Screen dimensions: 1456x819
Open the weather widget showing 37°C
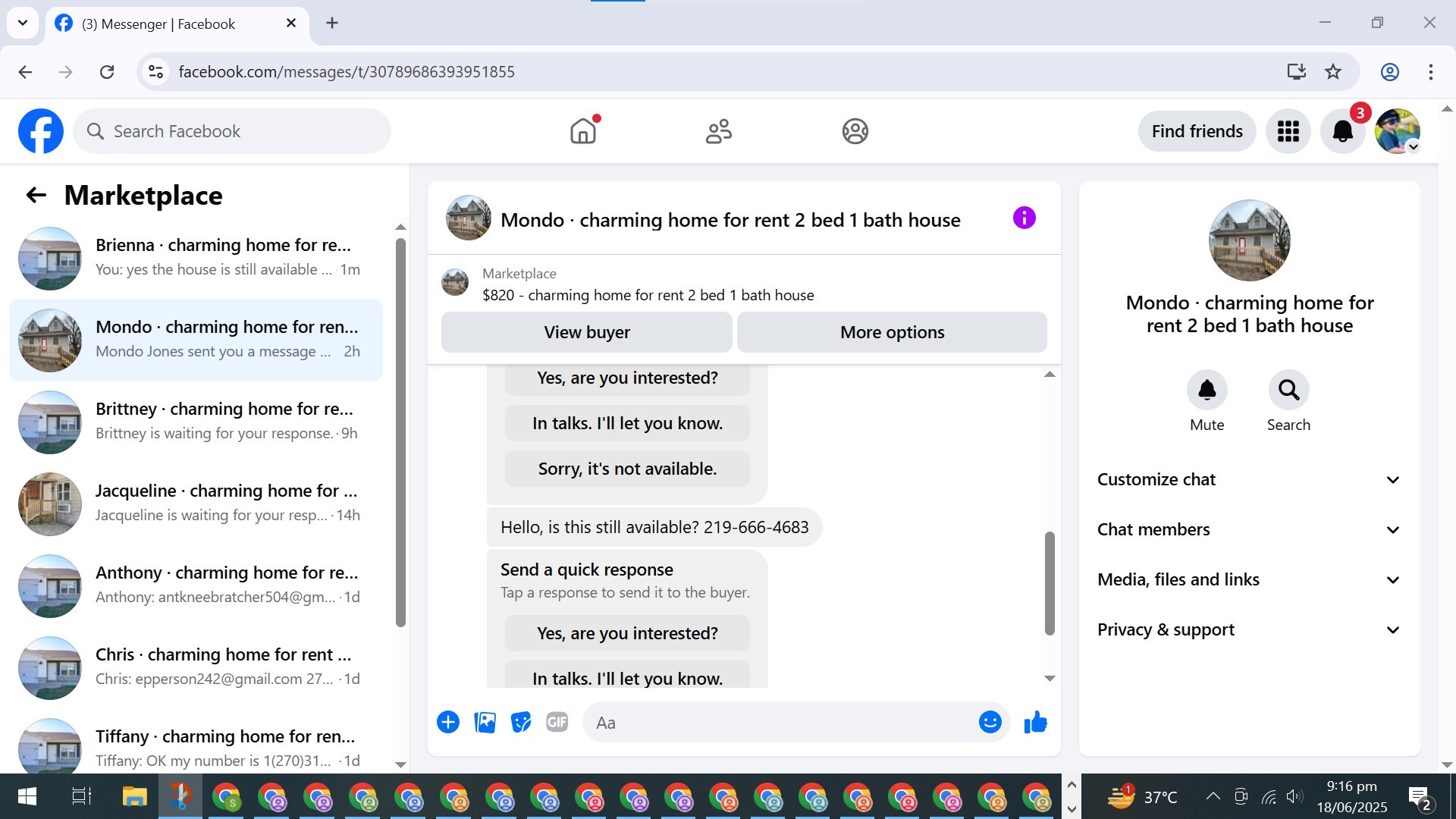tap(1142, 796)
